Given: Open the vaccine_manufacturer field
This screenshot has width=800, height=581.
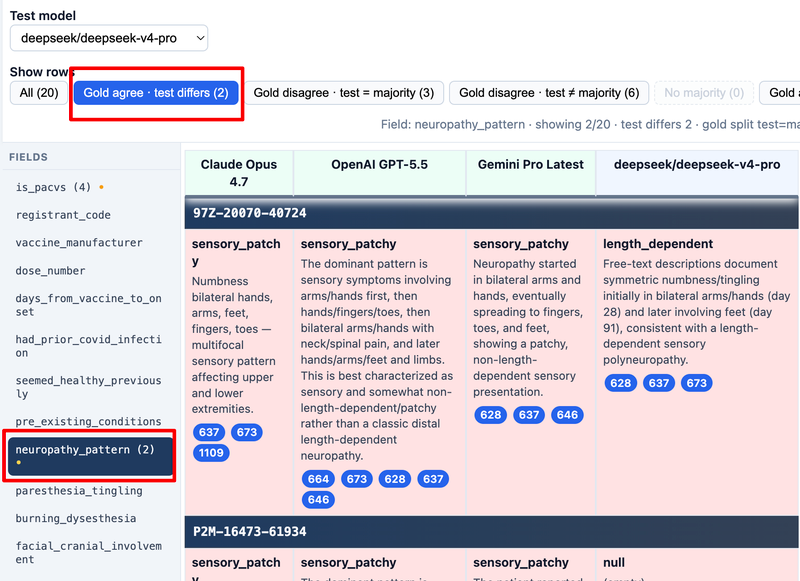Looking at the screenshot, I should tap(79, 243).
